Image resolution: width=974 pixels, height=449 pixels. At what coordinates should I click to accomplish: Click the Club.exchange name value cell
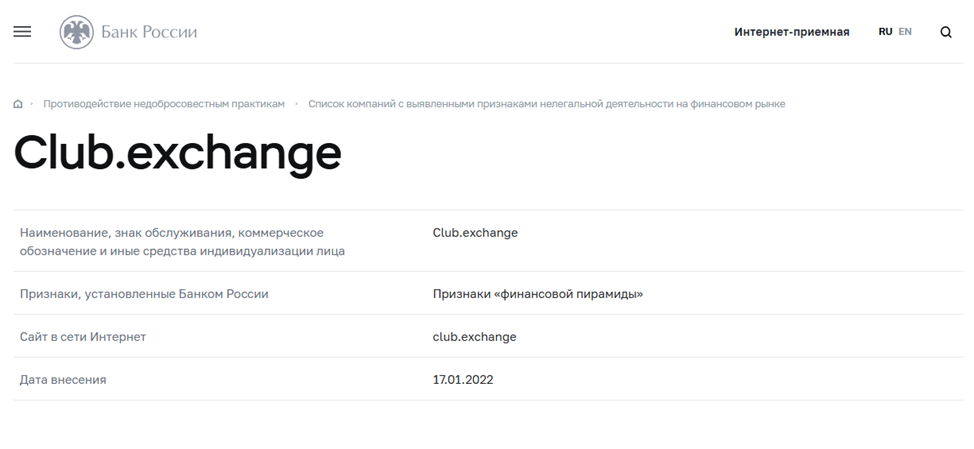(x=475, y=233)
